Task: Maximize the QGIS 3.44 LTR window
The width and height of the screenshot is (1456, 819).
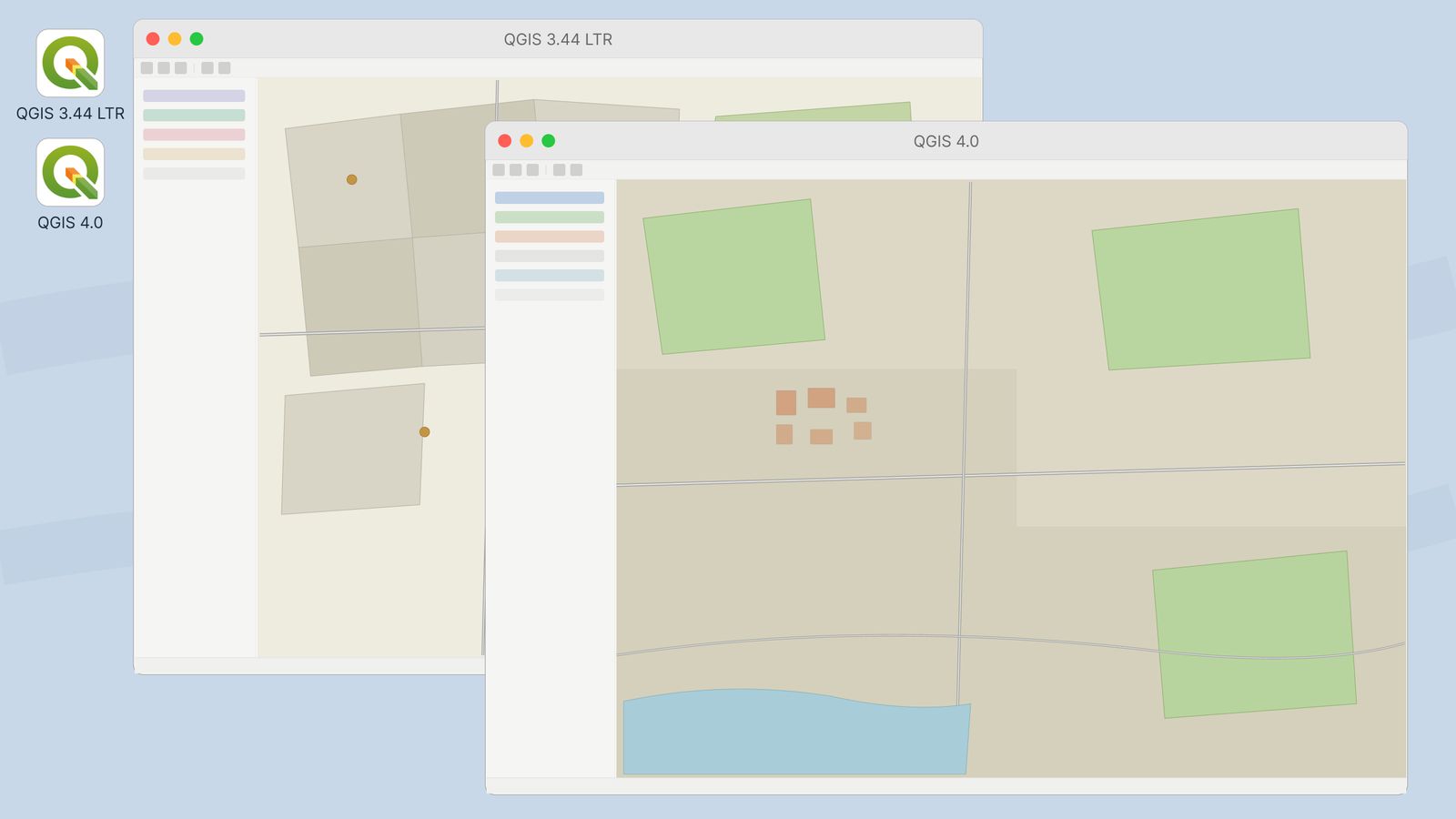Action: [x=197, y=39]
